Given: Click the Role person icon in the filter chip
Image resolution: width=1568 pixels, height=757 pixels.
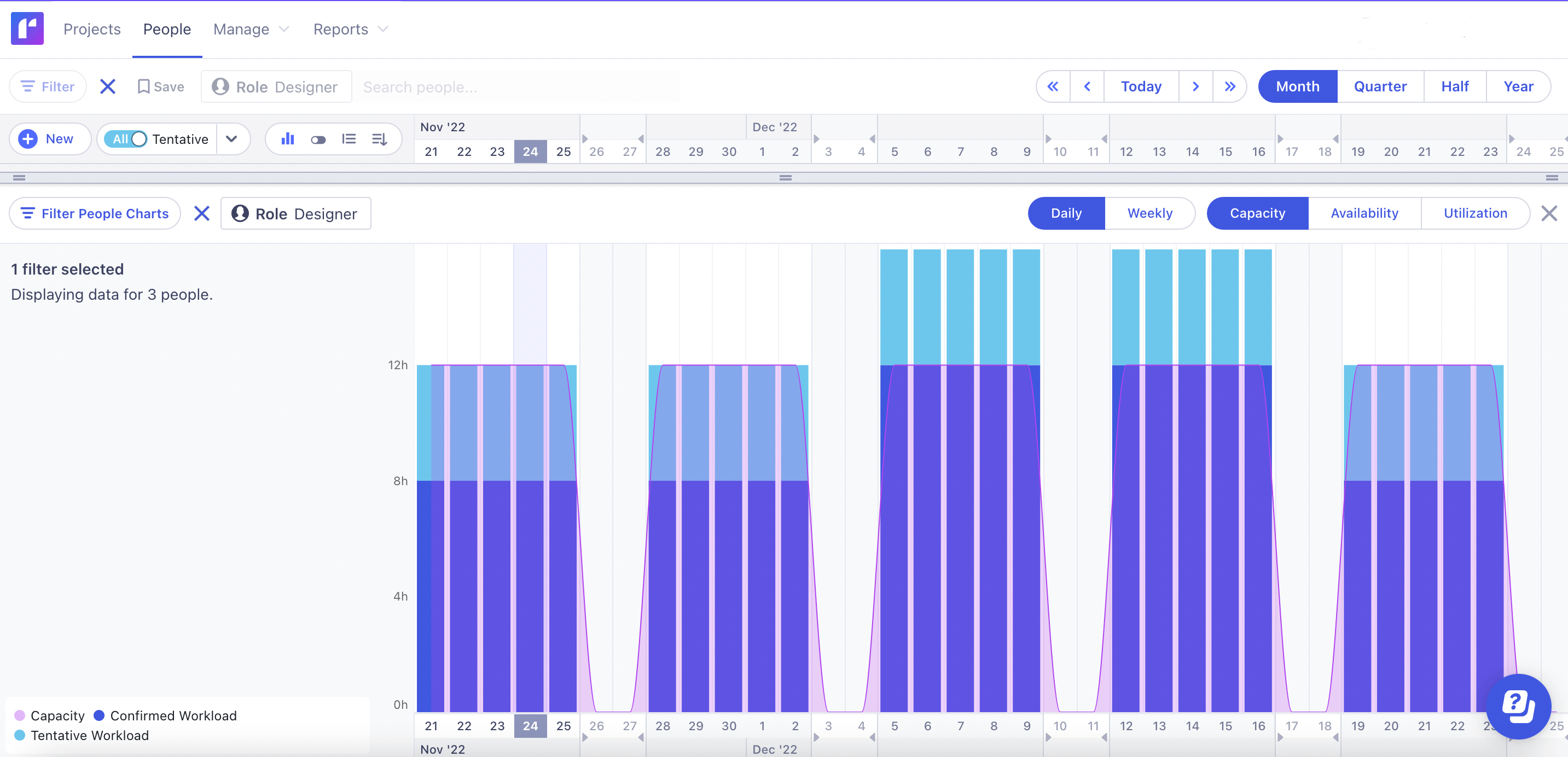Looking at the screenshot, I should click(222, 86).
